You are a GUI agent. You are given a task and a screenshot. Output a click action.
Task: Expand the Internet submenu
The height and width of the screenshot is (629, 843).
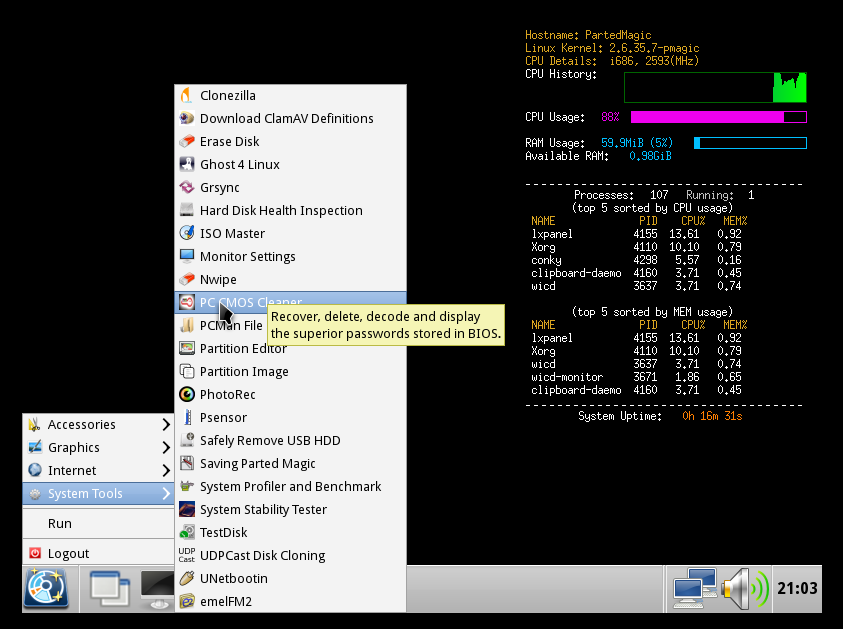coord(72,470)
